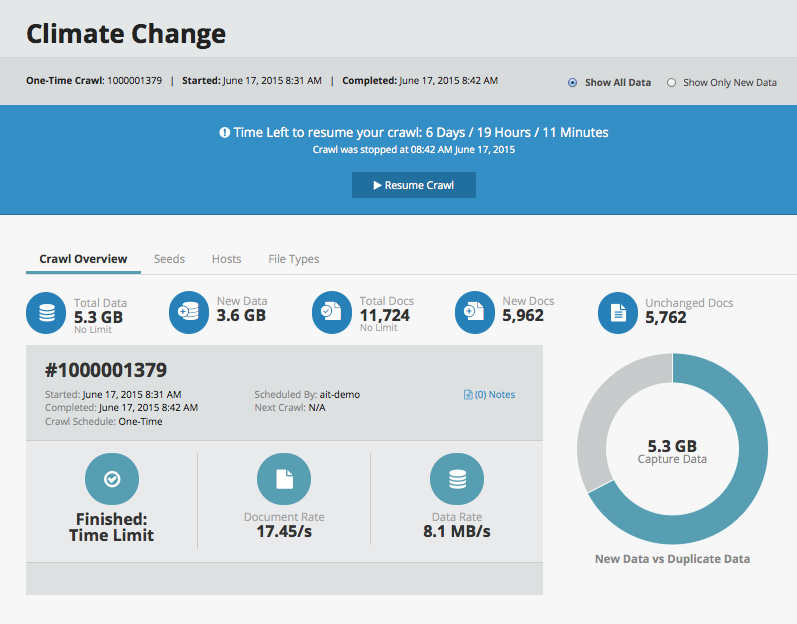Select the Show Only New Data option

coord(671,83)
